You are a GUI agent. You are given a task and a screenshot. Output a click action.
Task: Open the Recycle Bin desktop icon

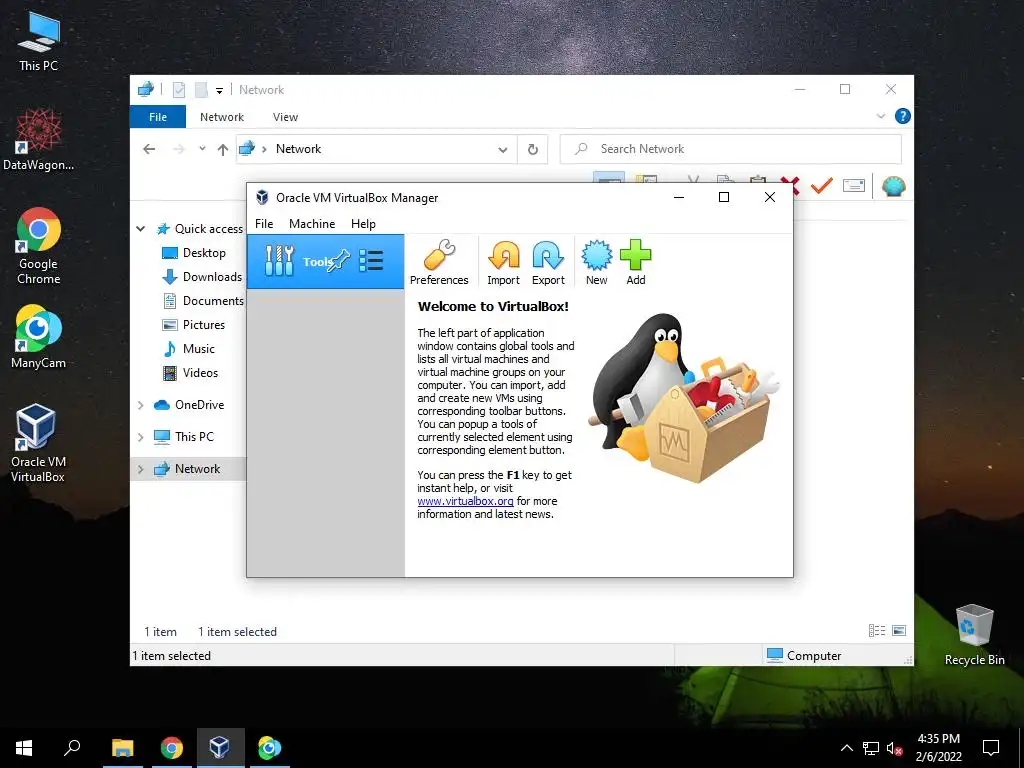click(x=974, y=635)
